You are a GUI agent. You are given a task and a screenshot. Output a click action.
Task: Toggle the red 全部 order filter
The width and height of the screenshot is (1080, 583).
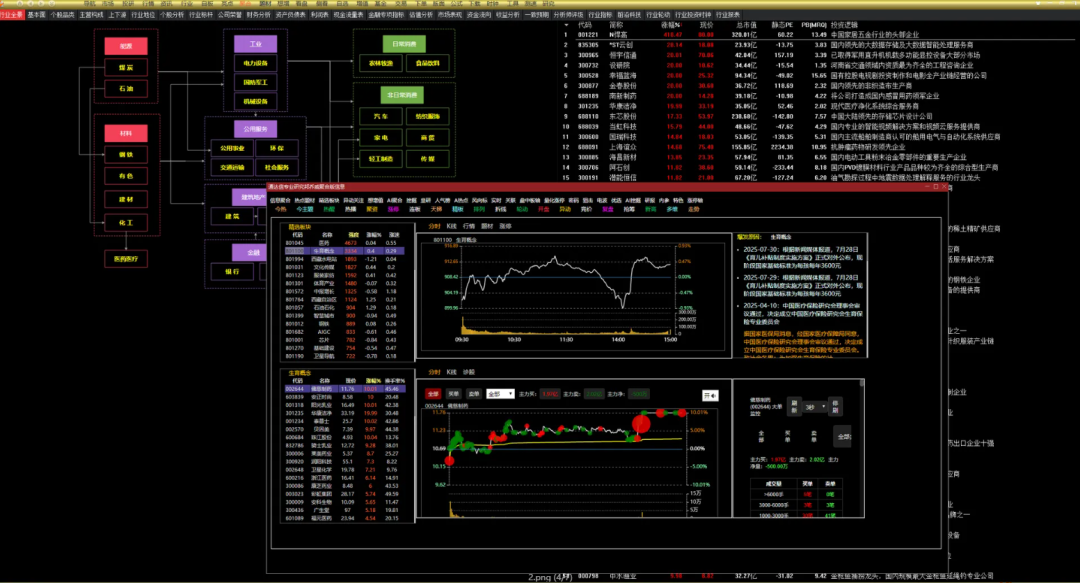[433, 394]
